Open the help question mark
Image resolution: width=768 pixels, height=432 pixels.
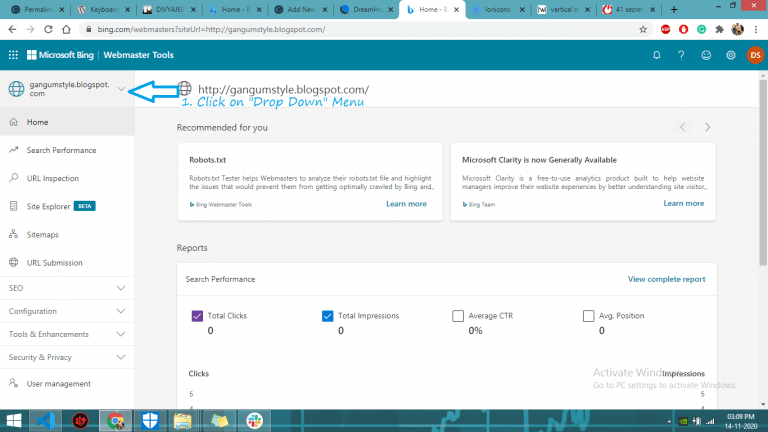681,55
